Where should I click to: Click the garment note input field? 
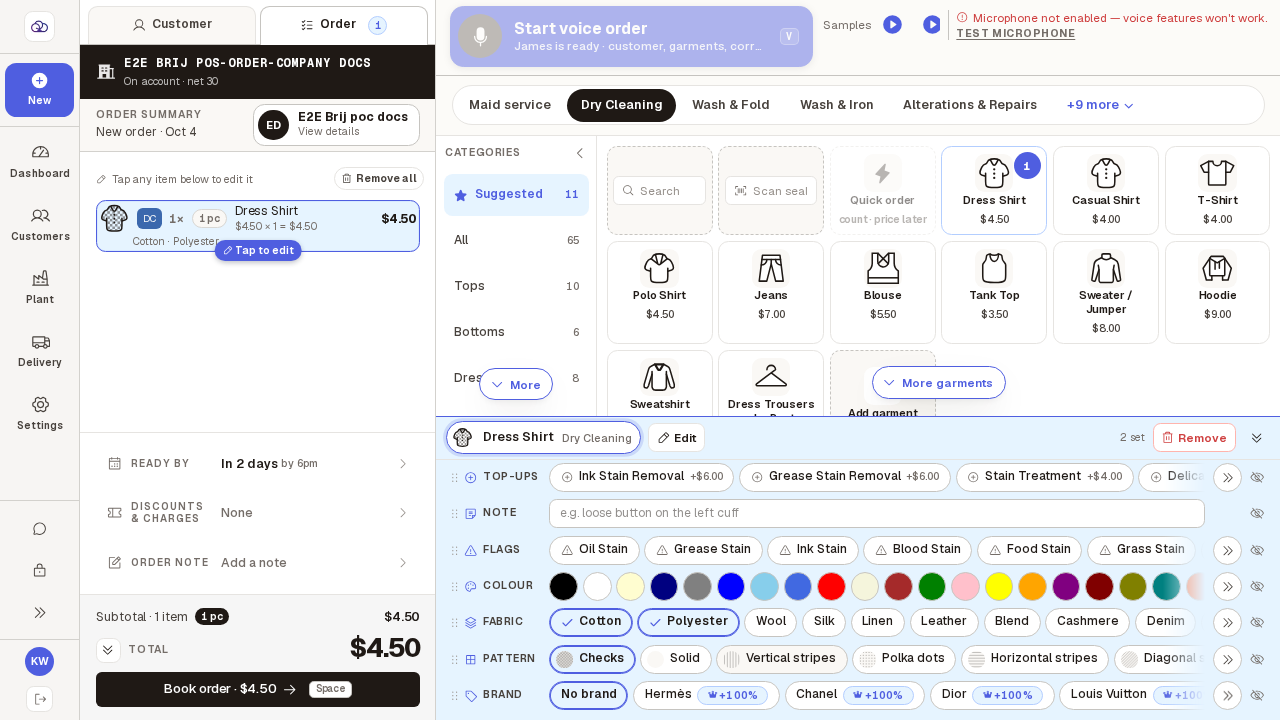tap(876, 513)
